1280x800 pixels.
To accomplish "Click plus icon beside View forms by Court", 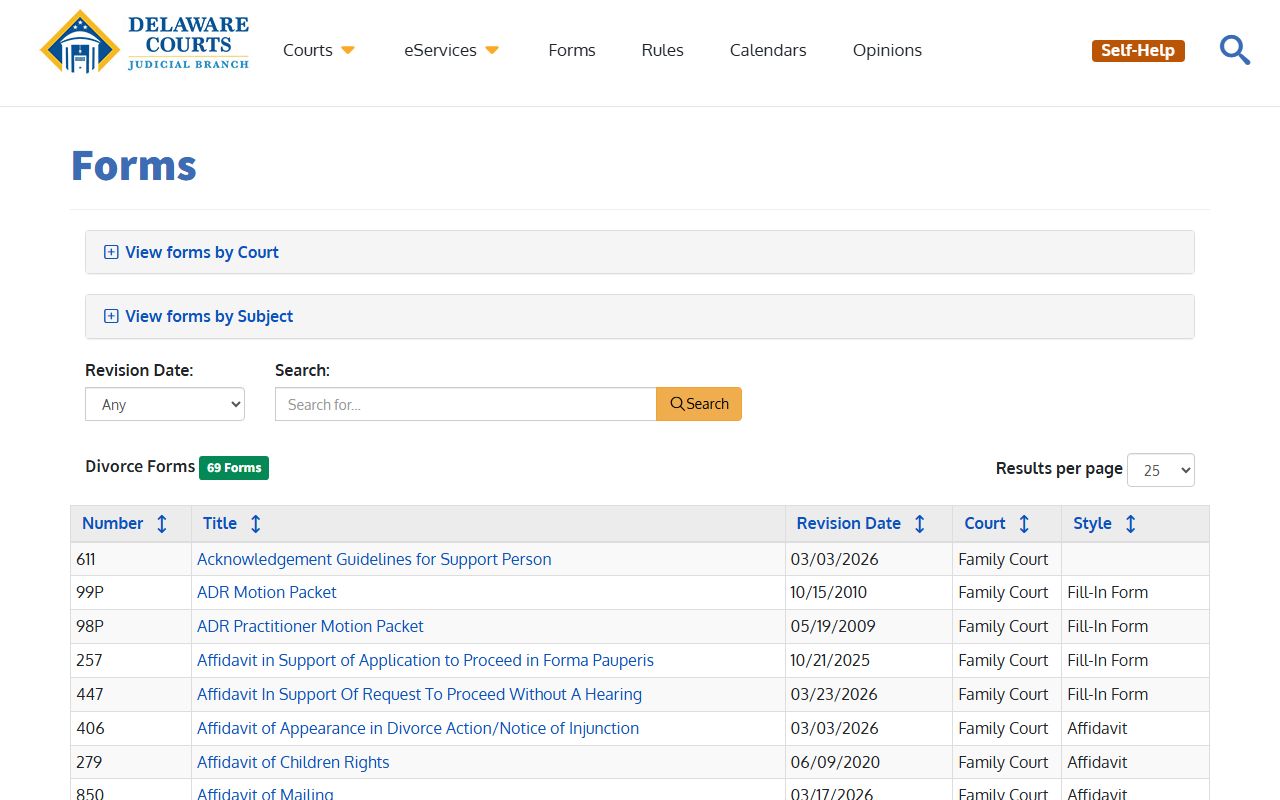I will click(111, 252).
